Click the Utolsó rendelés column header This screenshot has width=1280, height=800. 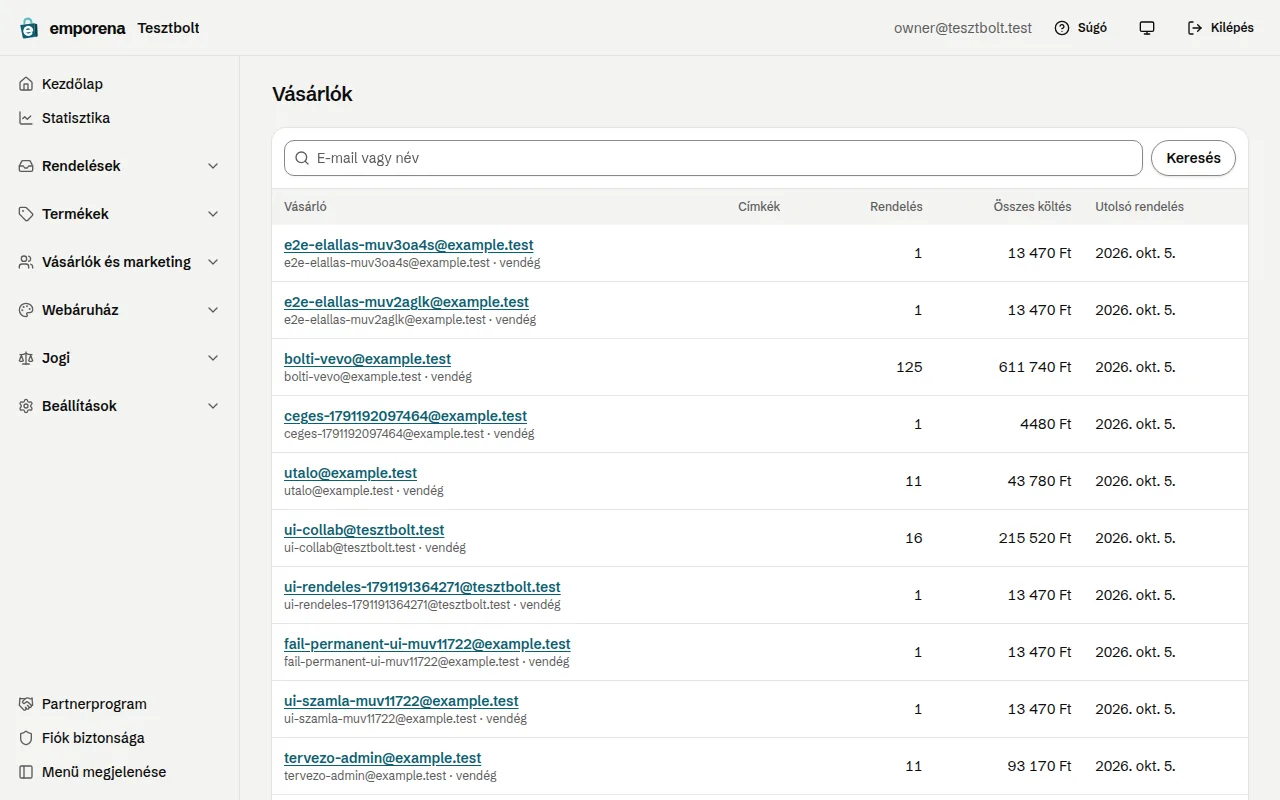1139,207
